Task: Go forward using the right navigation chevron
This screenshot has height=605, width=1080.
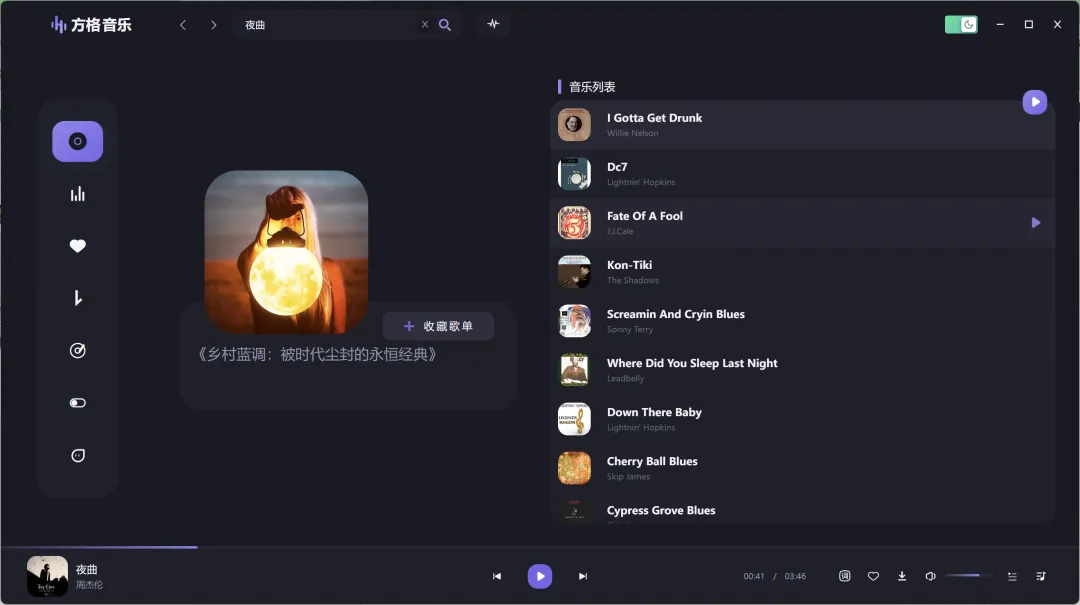Action: point(214,24)
